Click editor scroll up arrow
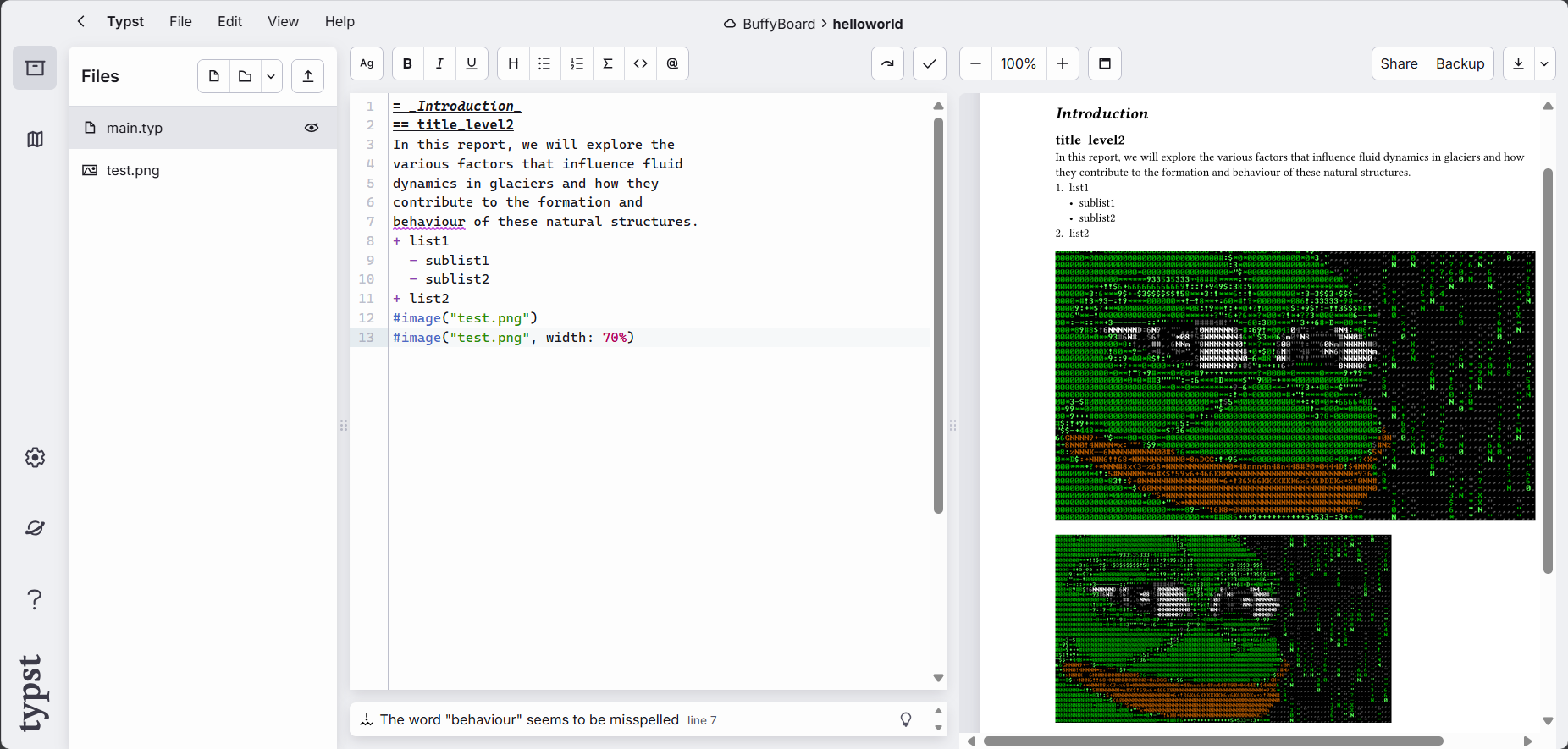The image size is (1568, 749). pos(938,106)
